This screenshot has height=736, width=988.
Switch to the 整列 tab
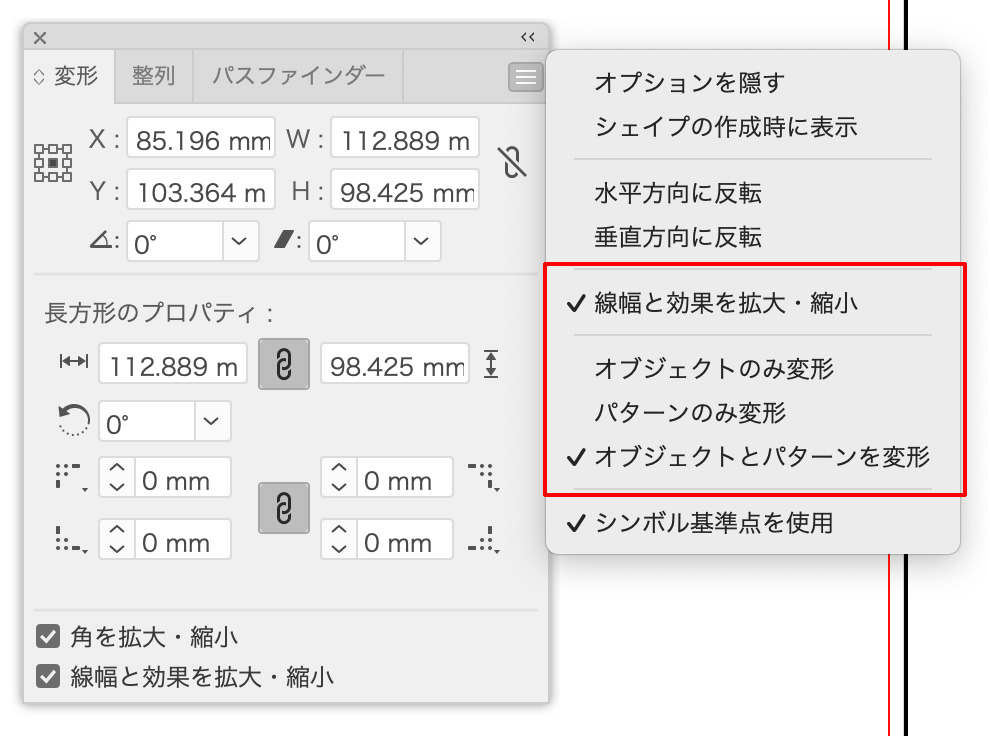pyautogui.click(x=153, y=75)
